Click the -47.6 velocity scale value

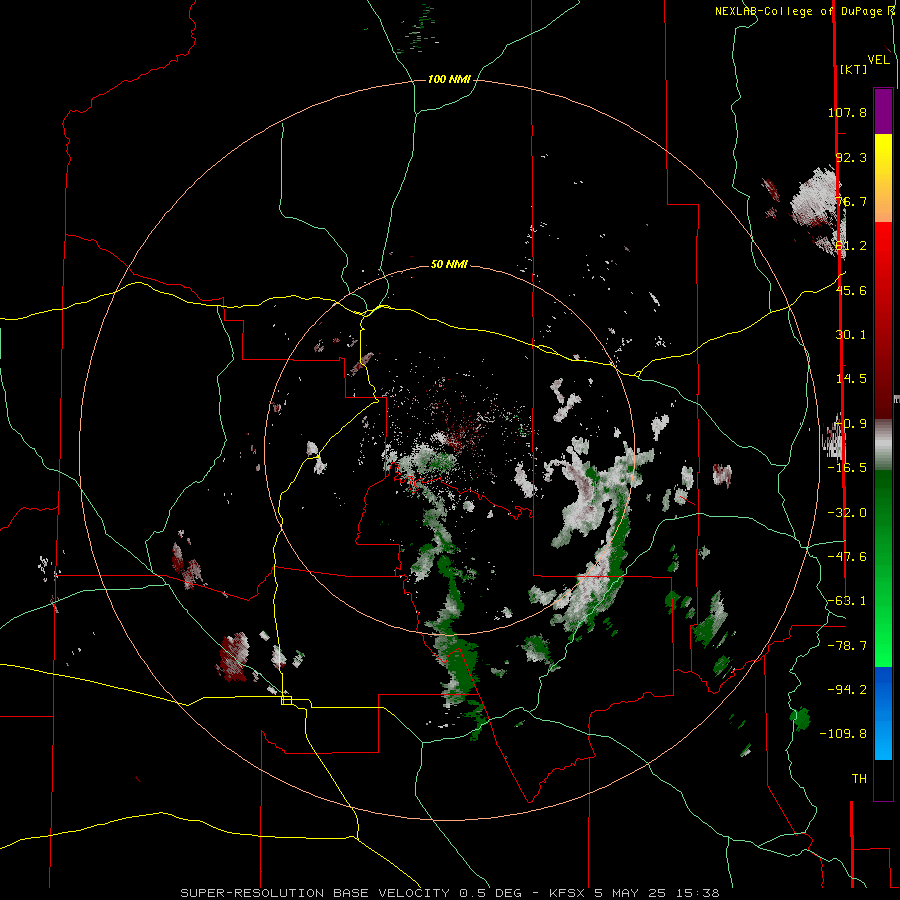pos(847,557)
